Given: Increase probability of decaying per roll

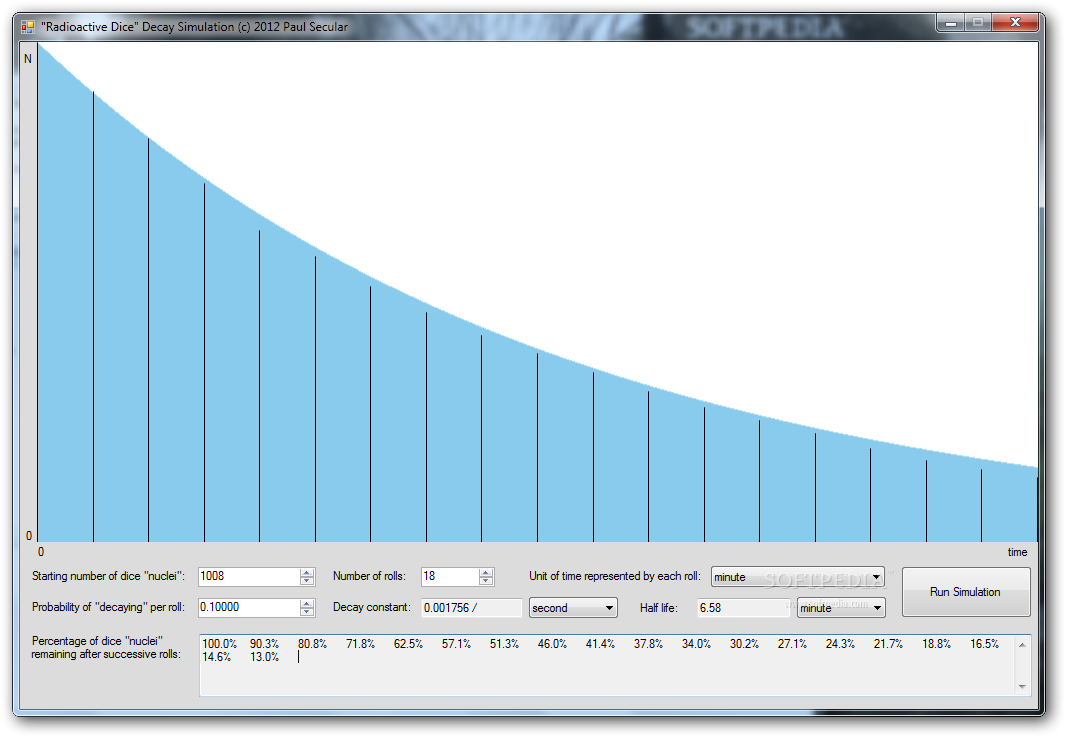Looking at the screenshot, I should tap(307, 604).
